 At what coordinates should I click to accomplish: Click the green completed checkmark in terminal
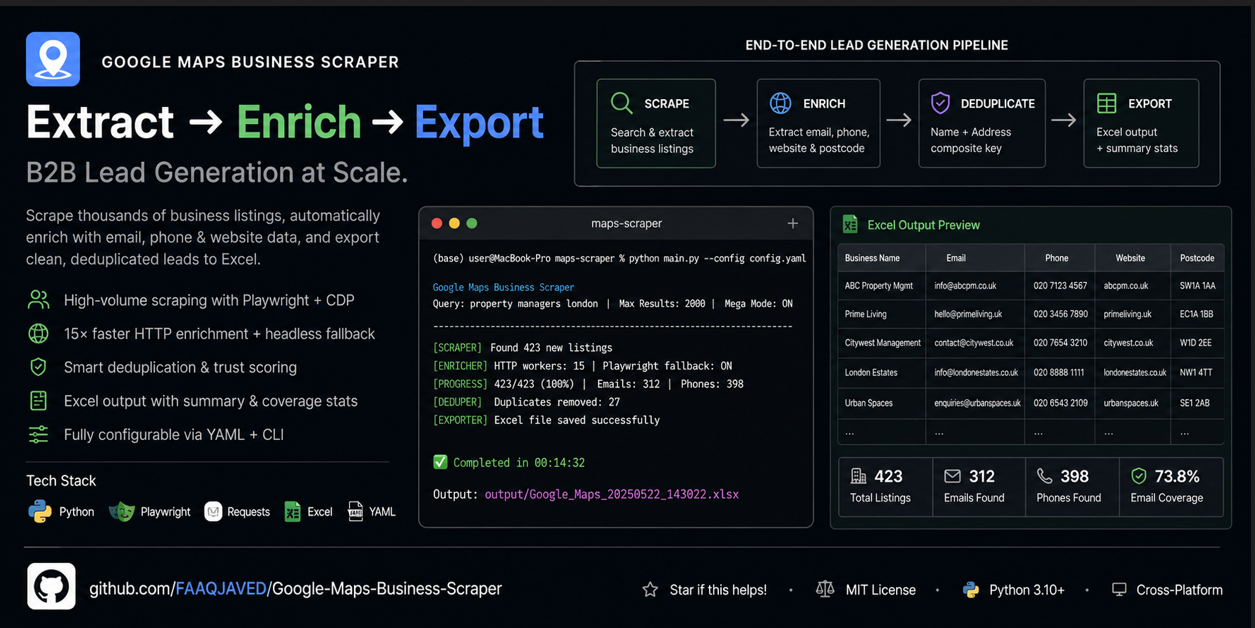(440, 462)
